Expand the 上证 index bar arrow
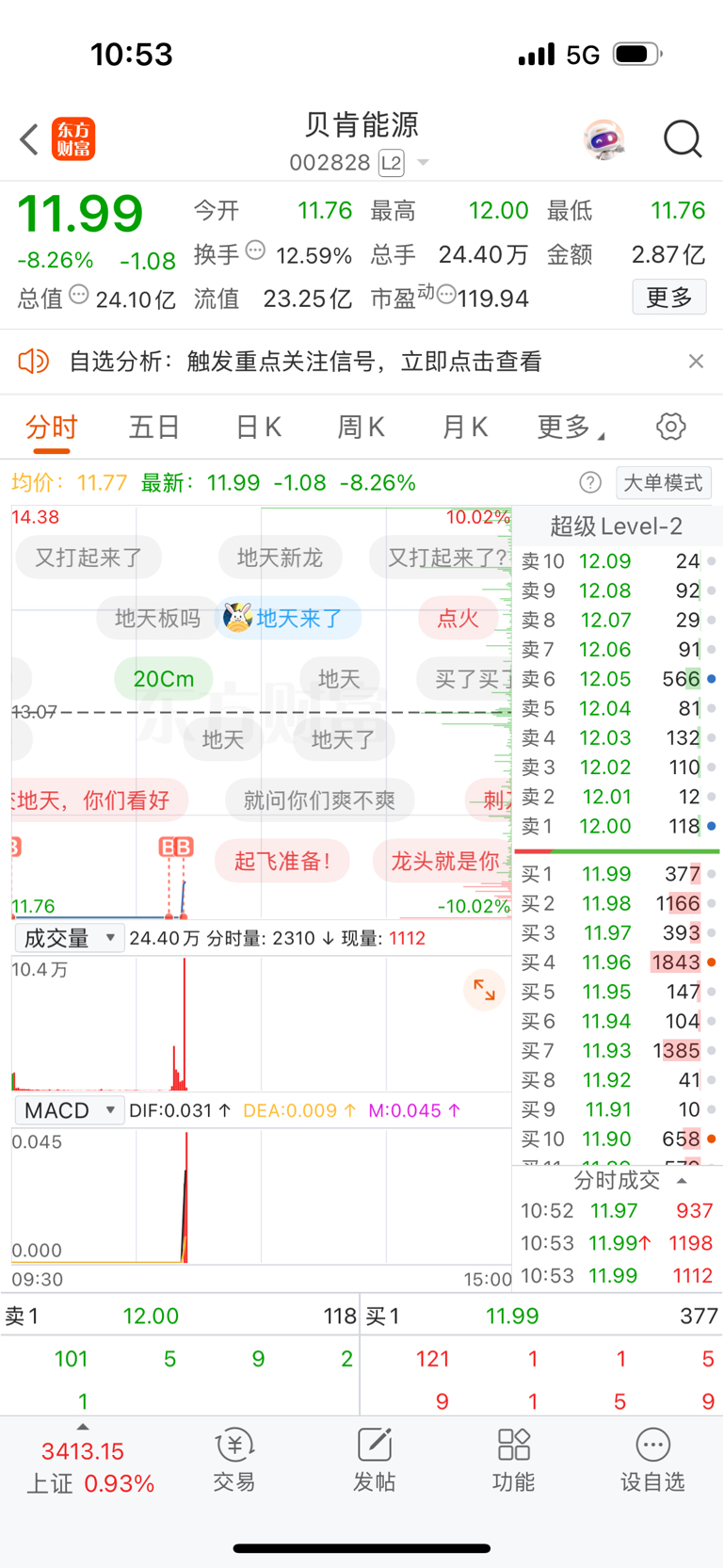The width and height of the screenshot is (724, 1568). tap(83, 1427)
